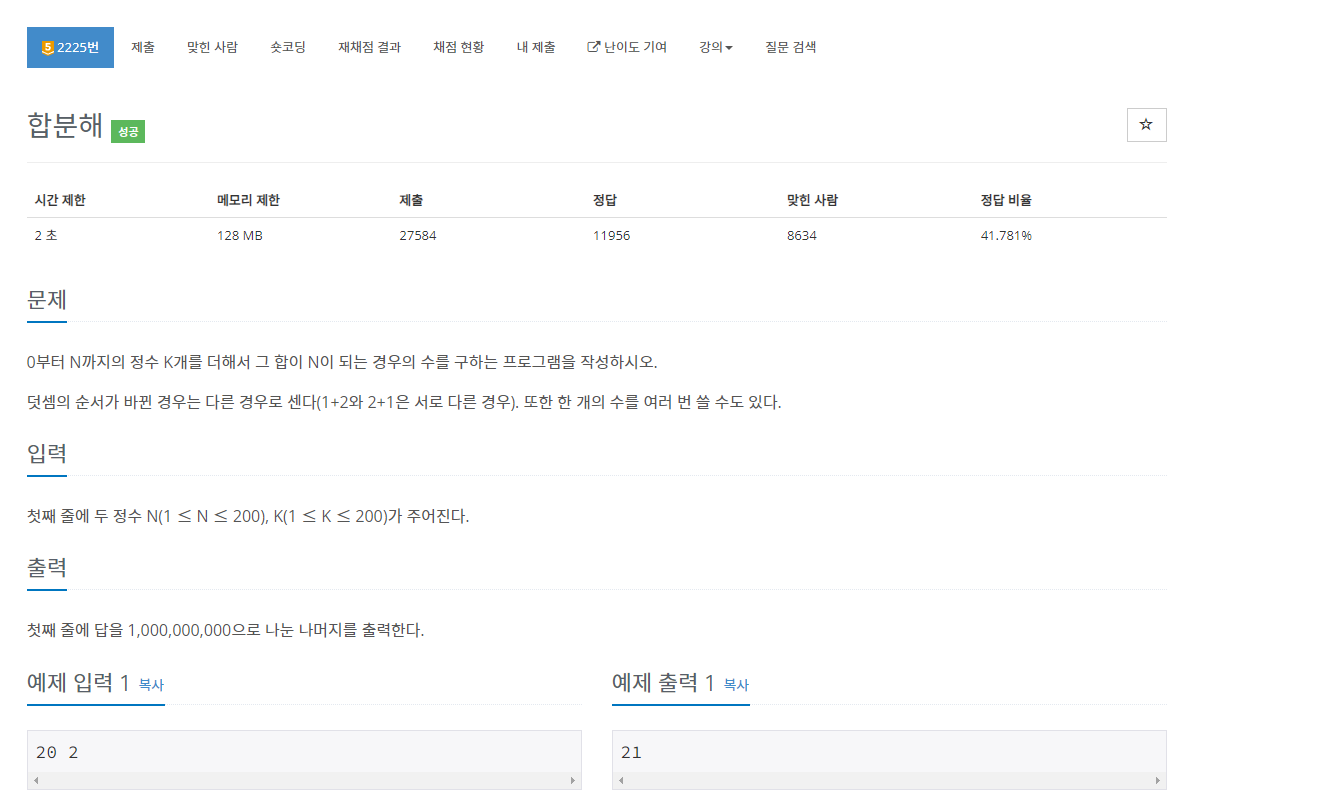This screenshot has width=1344, height=806.
Task: Go to 맞힌 사람 tab
Action: [x=212, y=47]
